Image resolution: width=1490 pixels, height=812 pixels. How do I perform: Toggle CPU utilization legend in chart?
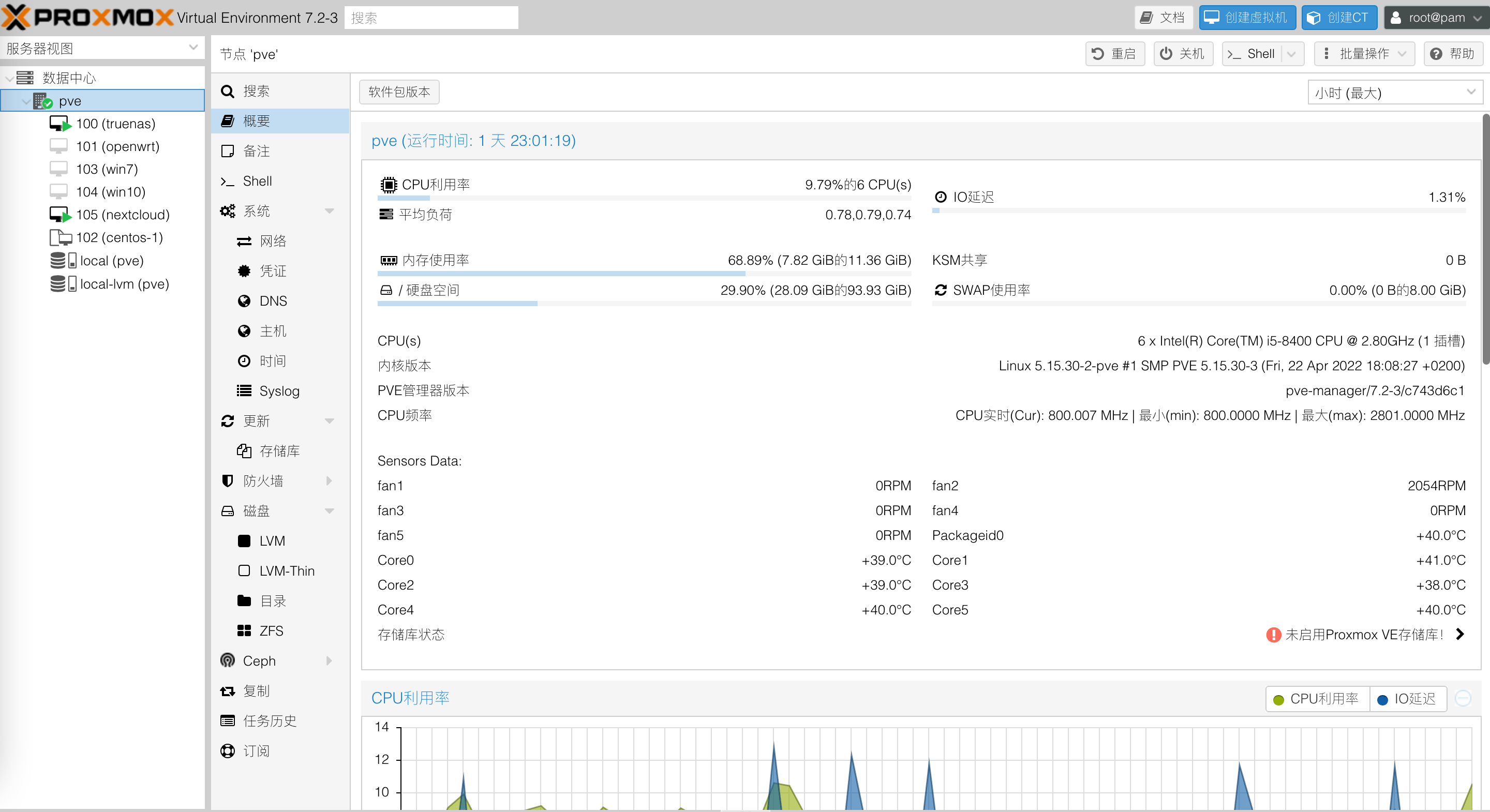[x=1317, y=699]
